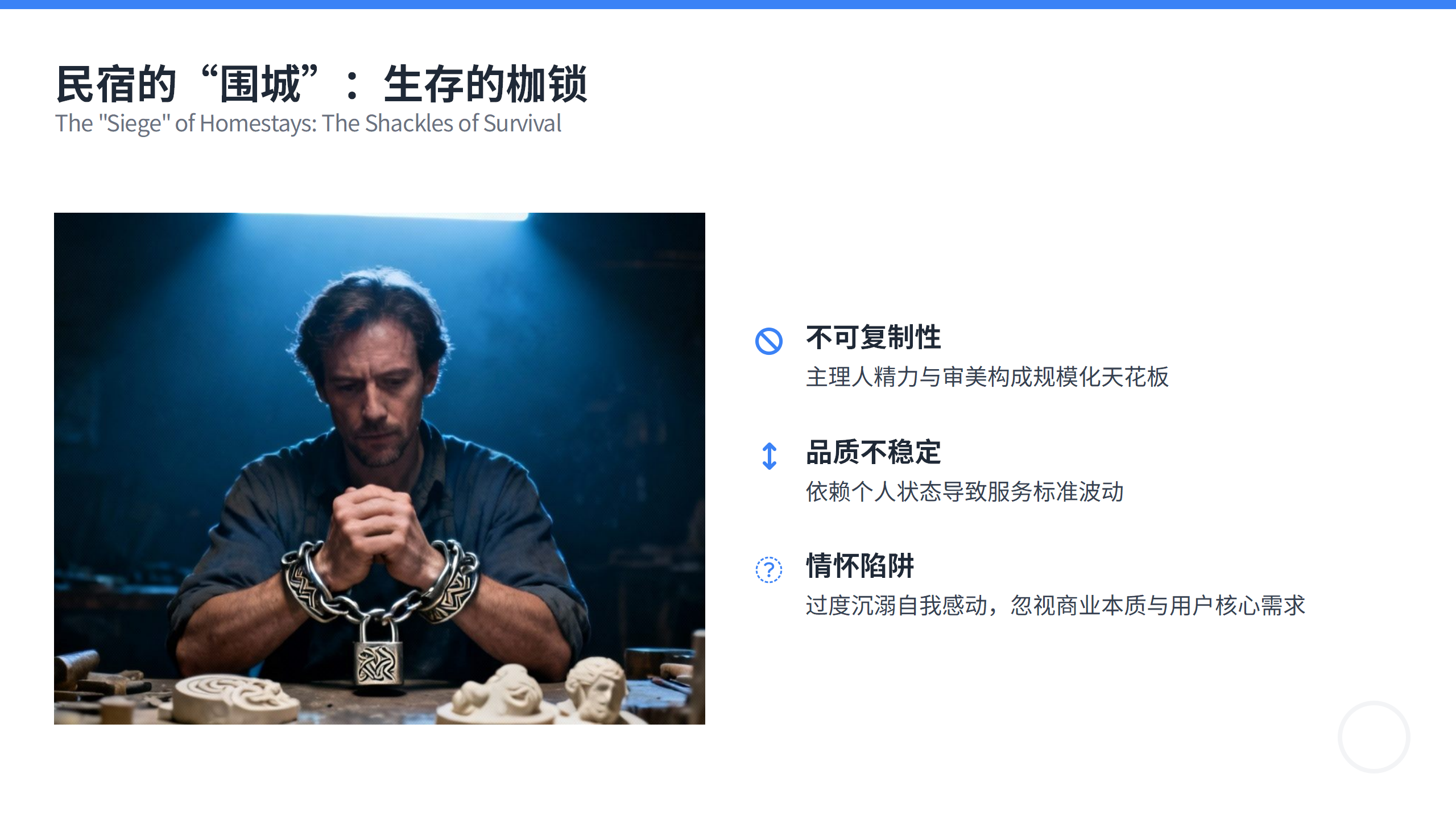Click the dashed question mark icon
This screenshot has width=1456, height=819.
coord(769,569)
